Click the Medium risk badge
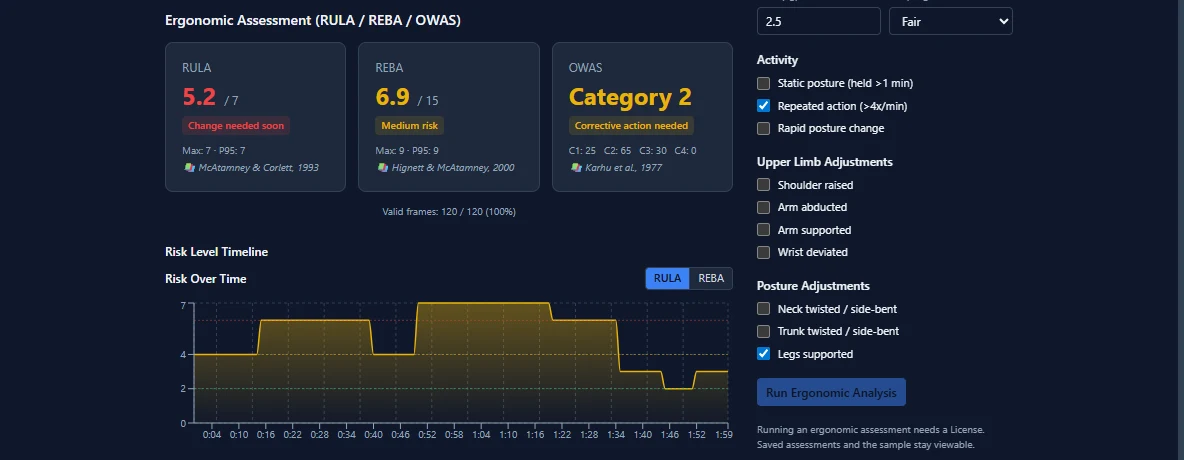This screenshot has height=460, width=1184. (x=410, y=126)
